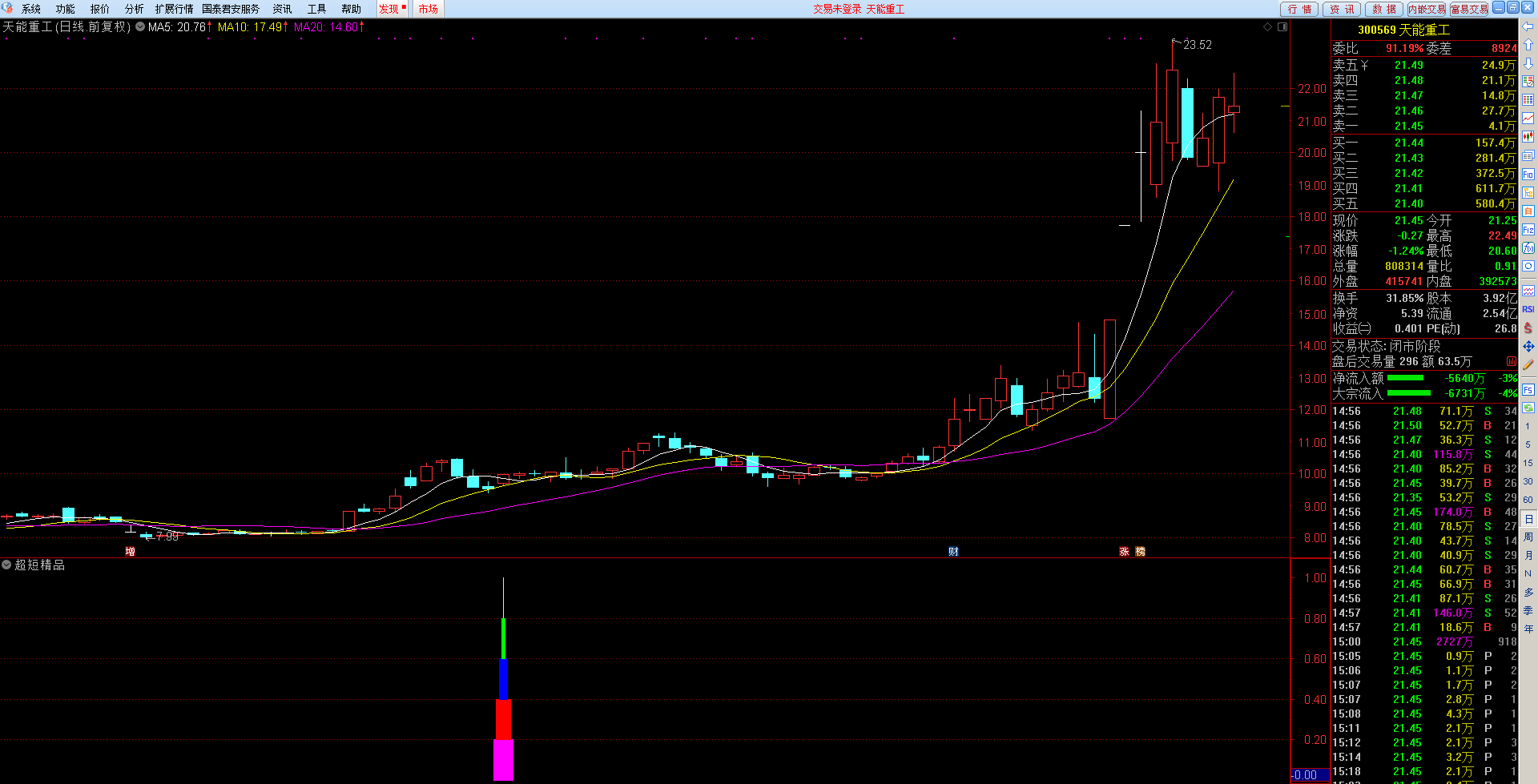Expand the 超短精品 indicator dropdown
Image resolution: width=1538 pixels, height=784 pixels.
pyautogui.click(x=6, y=565)
